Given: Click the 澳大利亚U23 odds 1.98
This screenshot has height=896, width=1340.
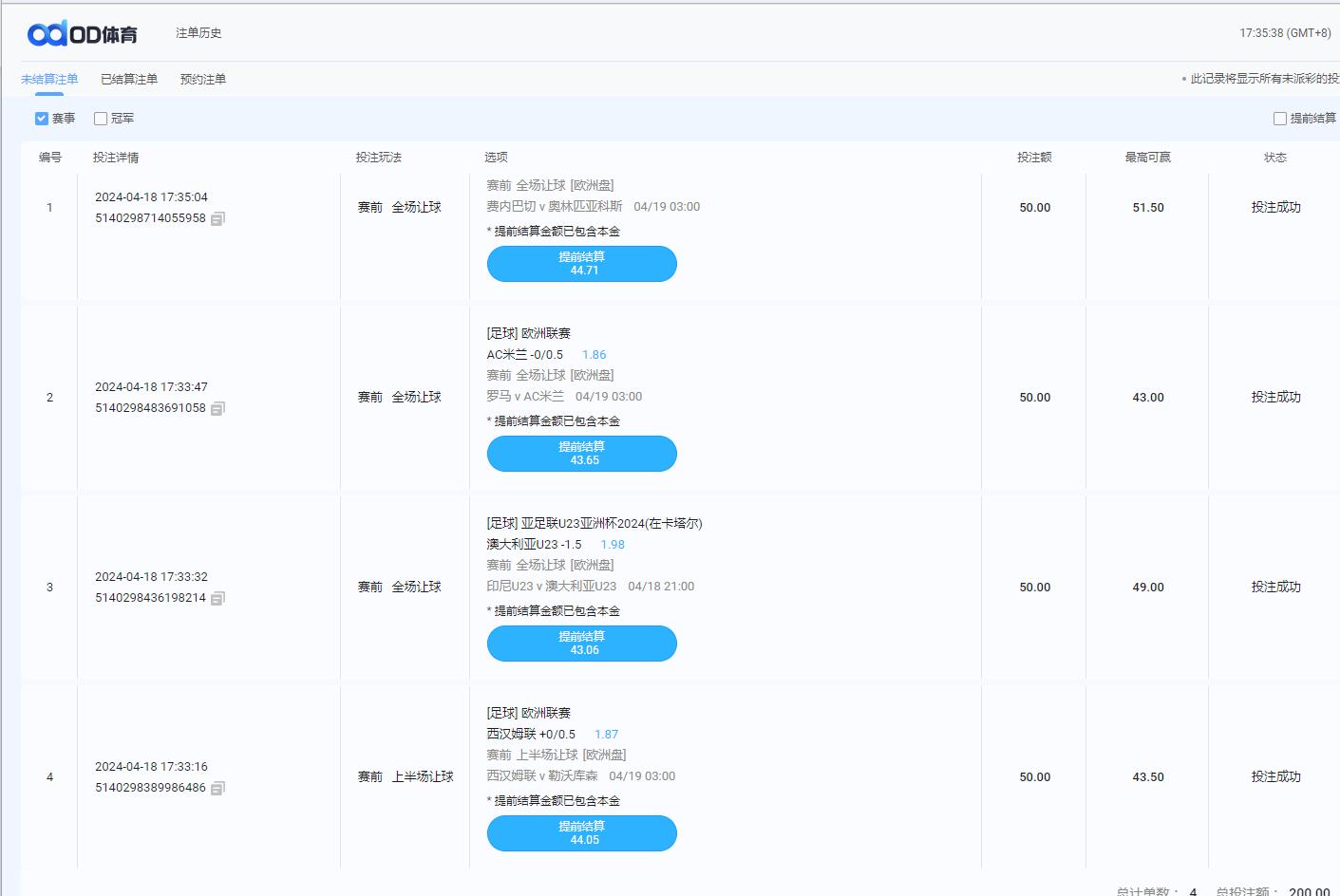Looking at the screenshot, I should [613, 545].
